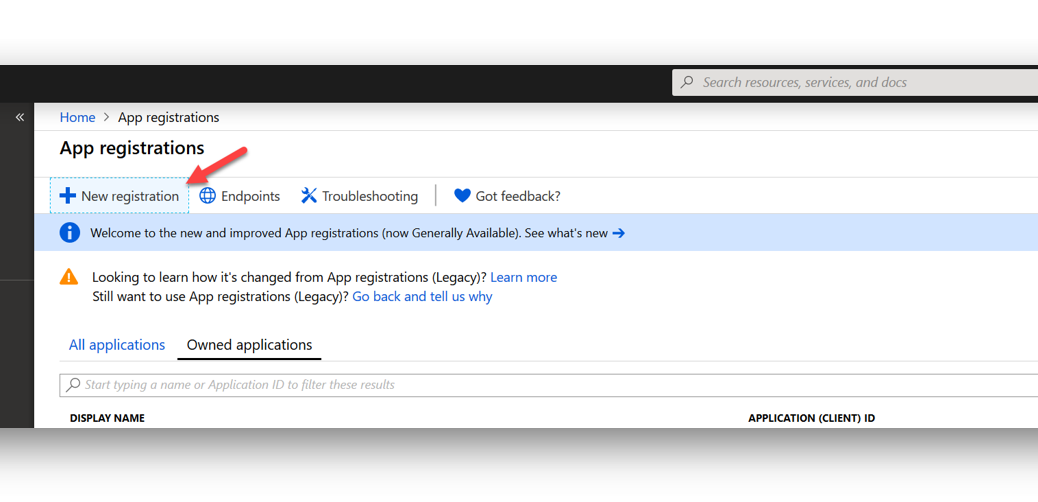Click the plus icon for New registration
This screenshot has height=502, width=1038.
(68, 196)
